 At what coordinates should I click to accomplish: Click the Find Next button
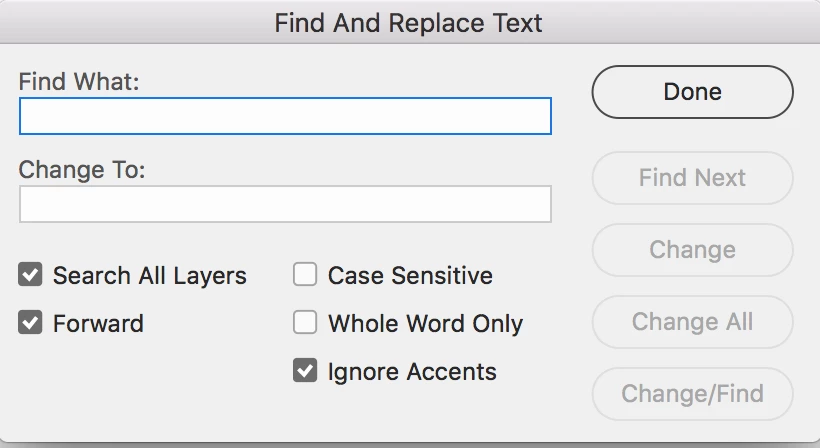(692, 178)
